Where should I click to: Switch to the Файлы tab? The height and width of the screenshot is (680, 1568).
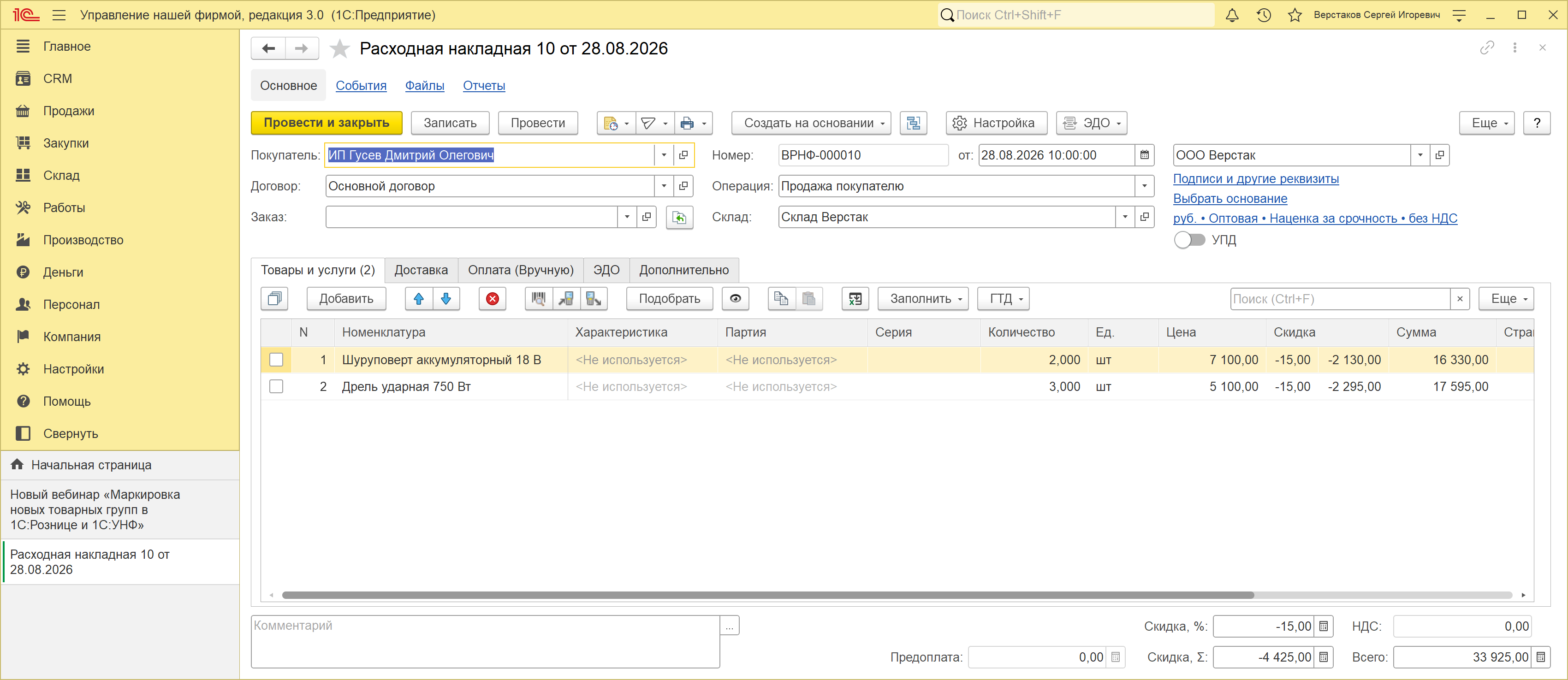pyautogui.click(x=425, y=86)
